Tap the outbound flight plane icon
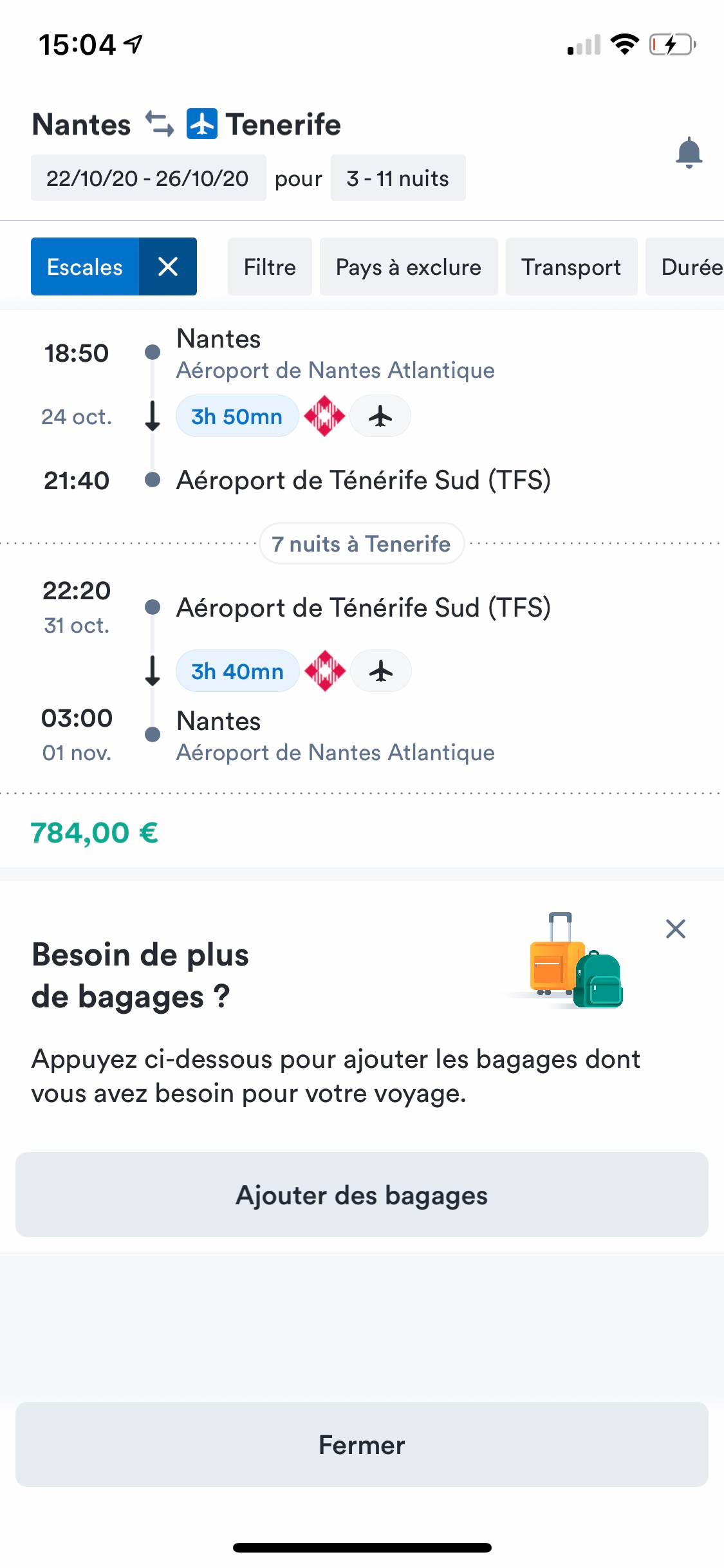The height and width of the screenshot is (1568, 724). pyautogui.click(x=380, y=416)
